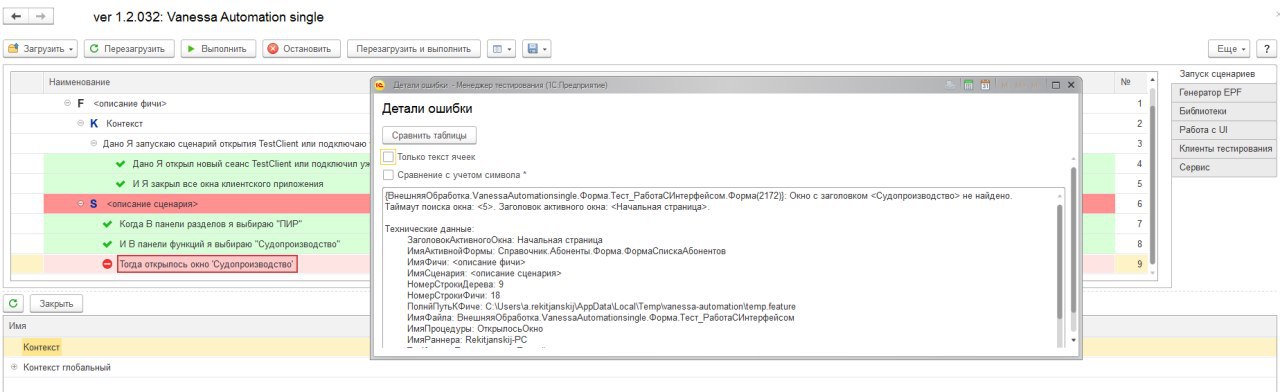The height and width of the screenshot is (392, 1280).
Task: Collapse the <описание сценария> scenario node
Action: 81,204
